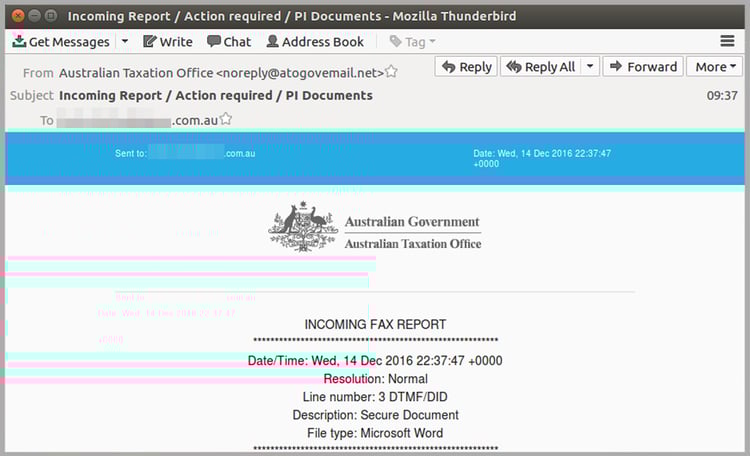Click Description: Secure Document text
Screen dimensions: 750x456
click(375, 415)
